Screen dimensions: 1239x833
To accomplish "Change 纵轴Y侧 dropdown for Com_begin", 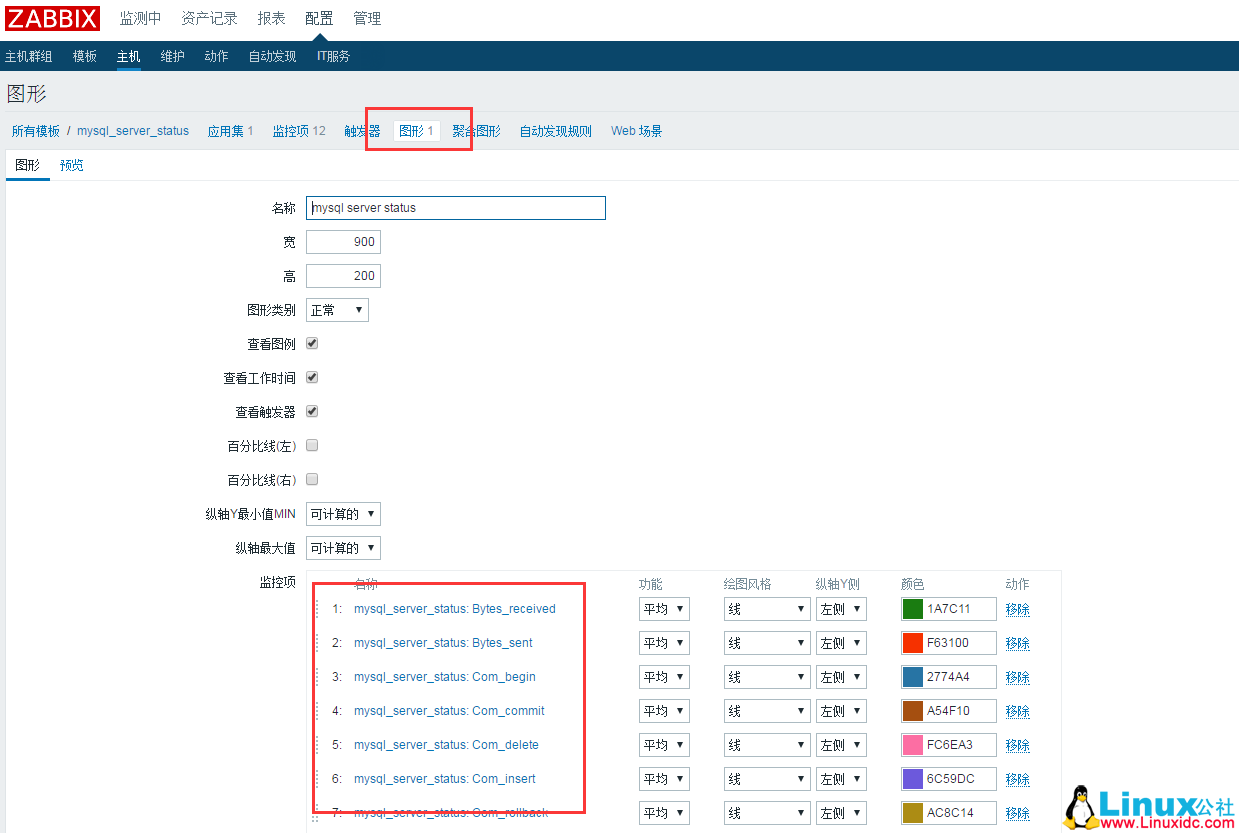I will coord(839,676).
